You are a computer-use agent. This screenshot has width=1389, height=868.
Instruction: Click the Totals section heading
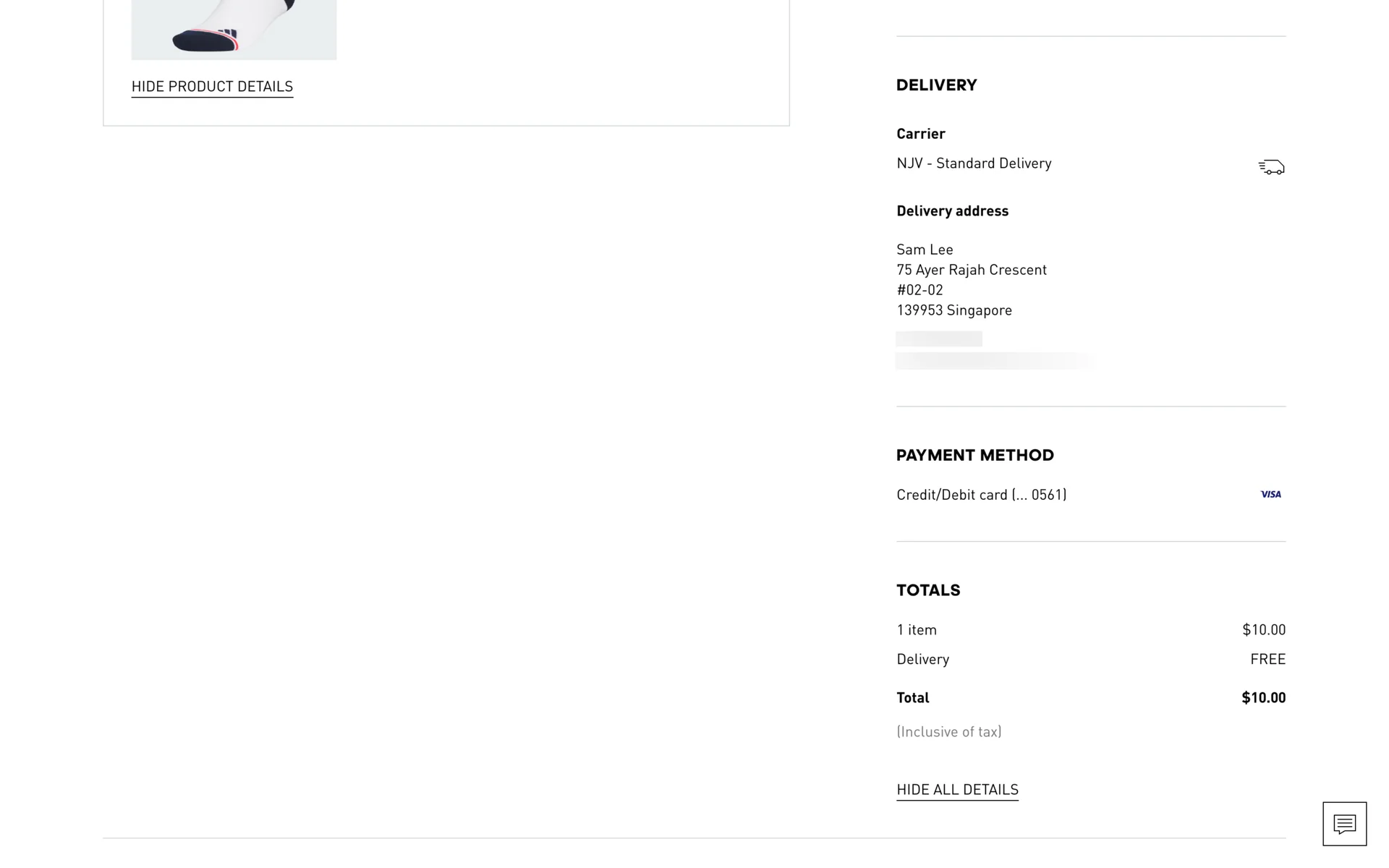928,590
